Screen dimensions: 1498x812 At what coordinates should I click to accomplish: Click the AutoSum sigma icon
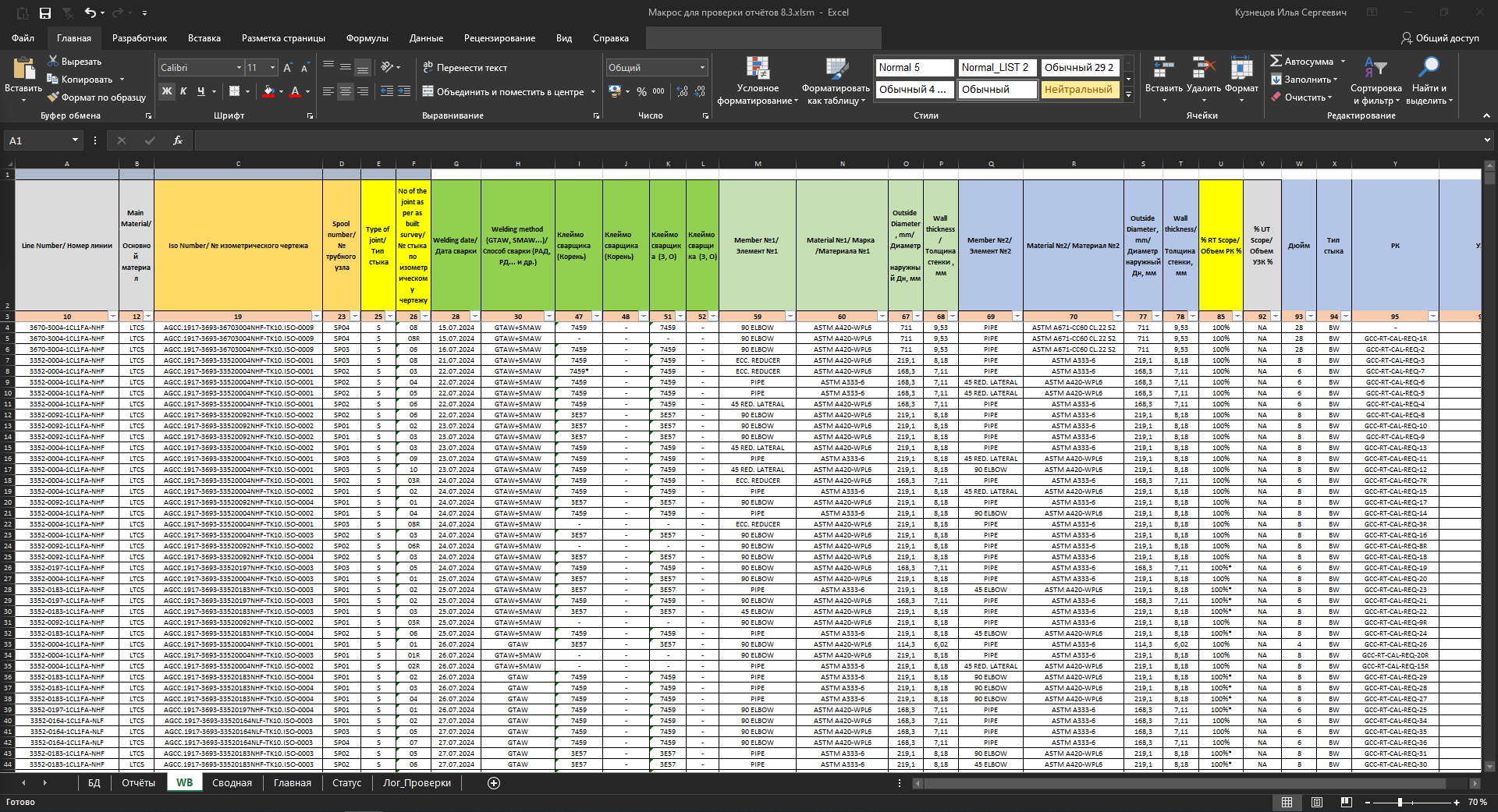click(x=1276, y=61)
